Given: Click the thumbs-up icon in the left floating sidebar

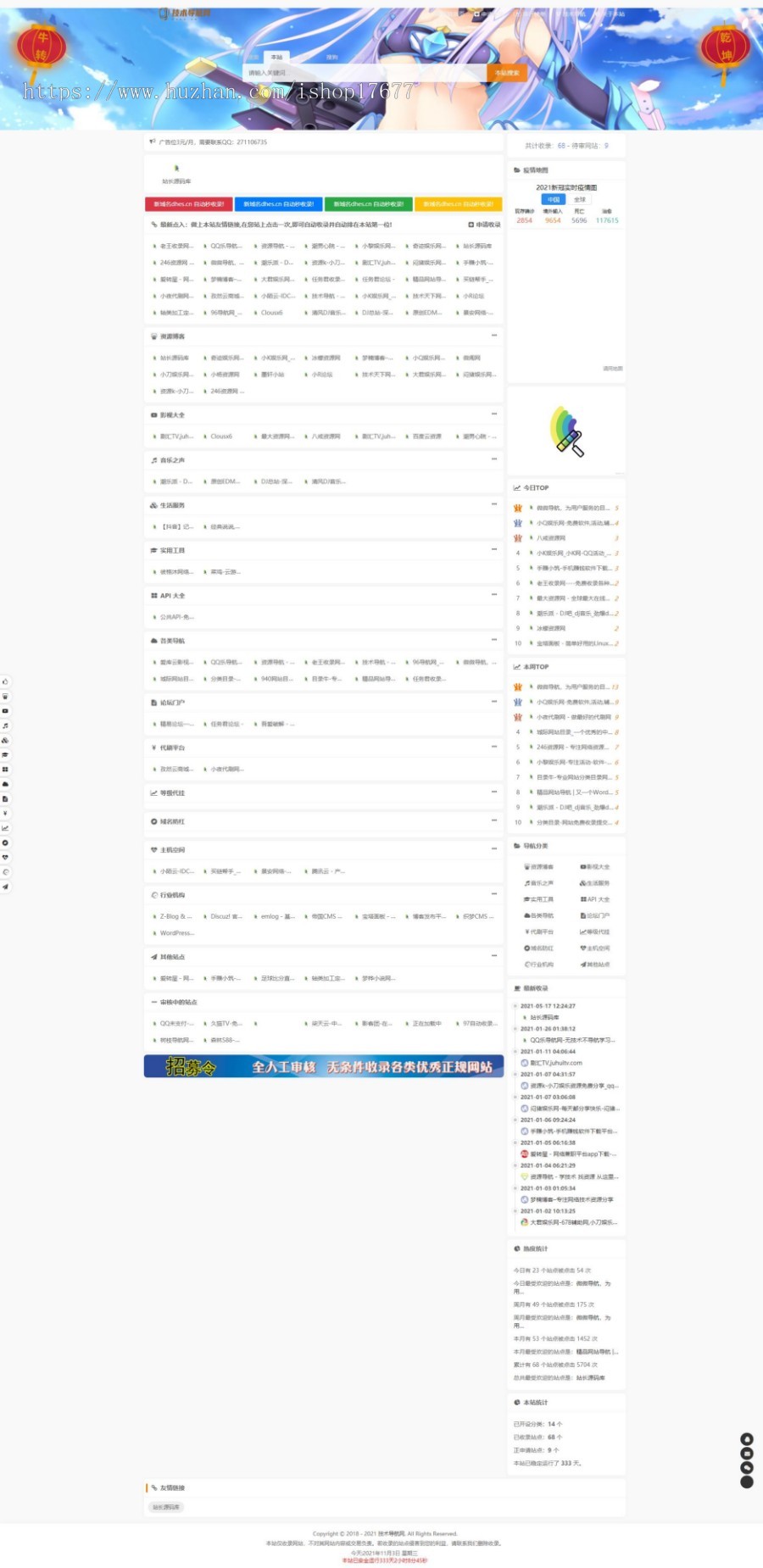Looking at the screenshot, I should 5,681.
